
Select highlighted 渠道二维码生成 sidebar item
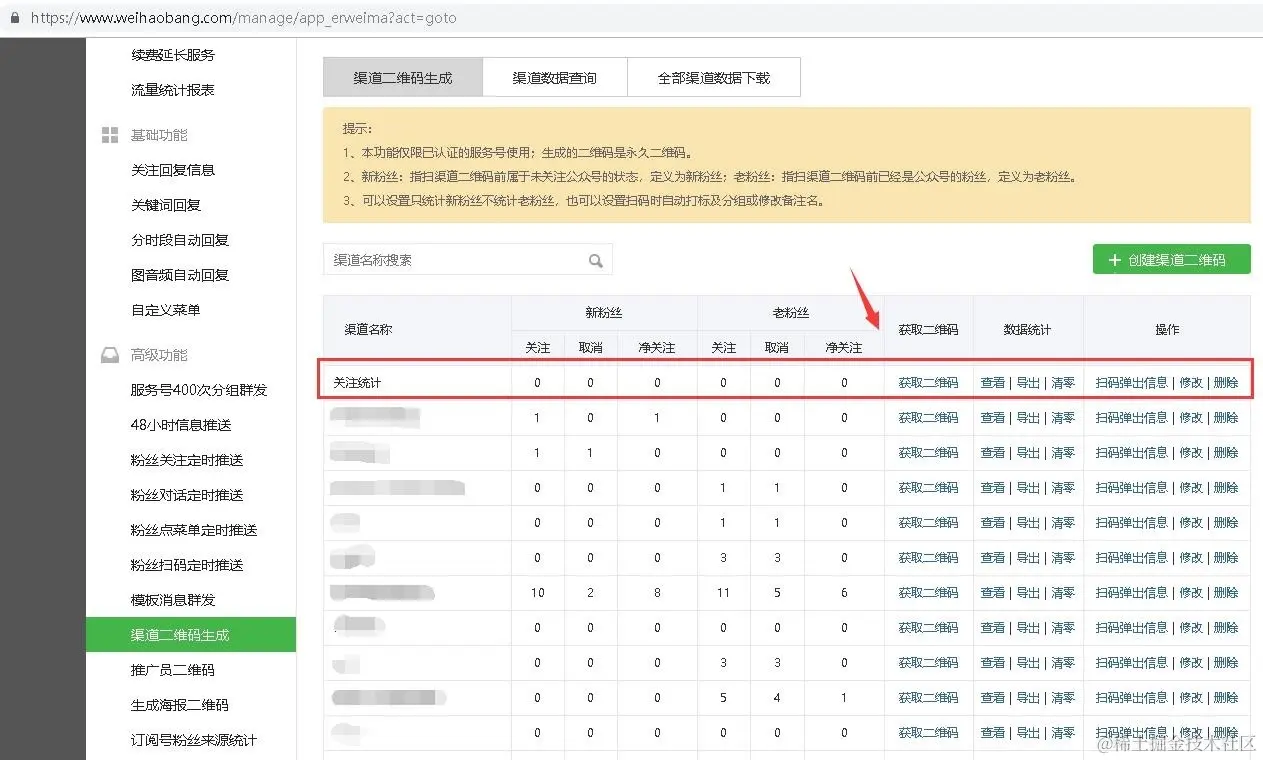[x=191, y=635]
